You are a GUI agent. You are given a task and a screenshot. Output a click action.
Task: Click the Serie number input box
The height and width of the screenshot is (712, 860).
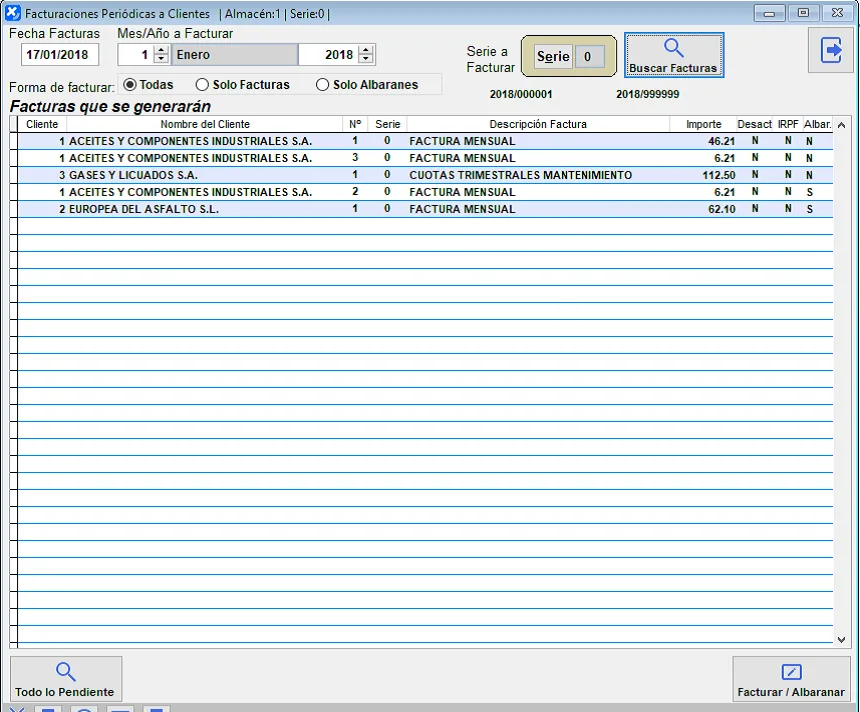(589, 57)
